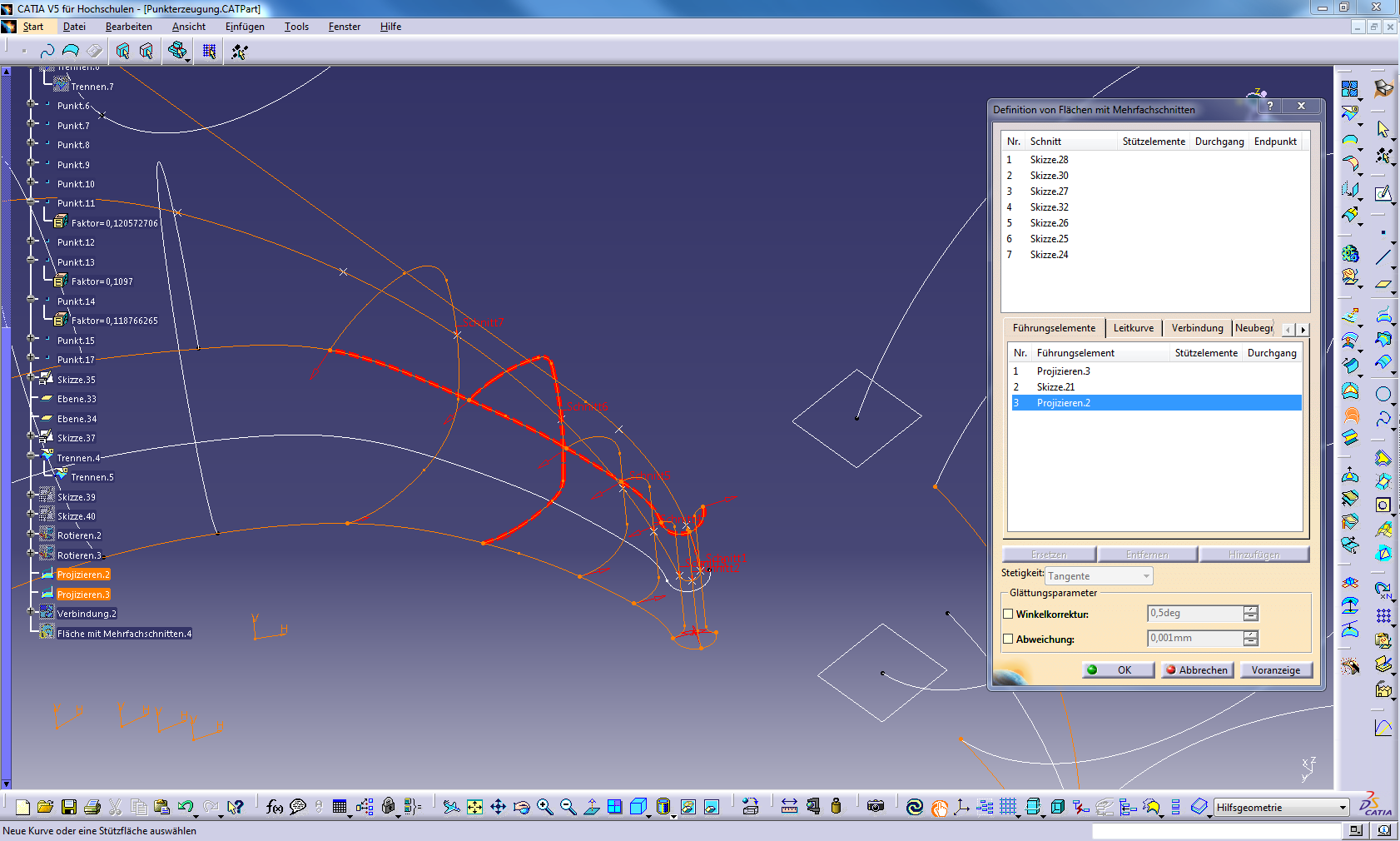Click the What's This help icon
This screenshot has width=1400, height=841.
236,807
